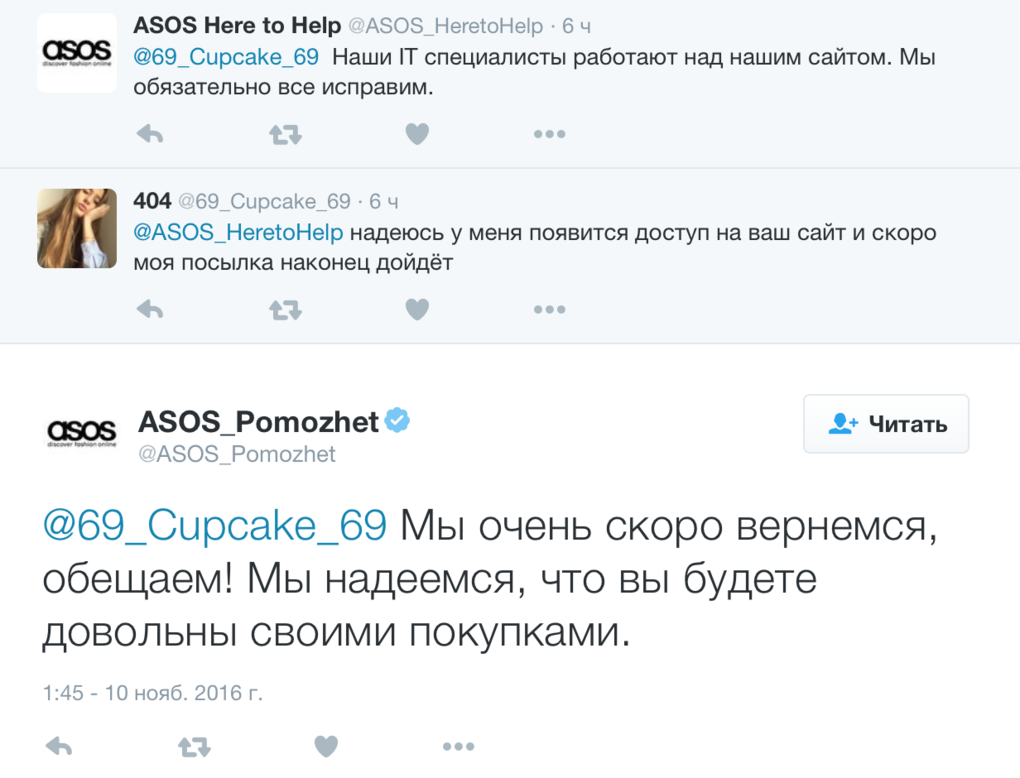Like the ASOS Here to Help tweet
This screenshot has height=778, width=1020.
point(417,134)
